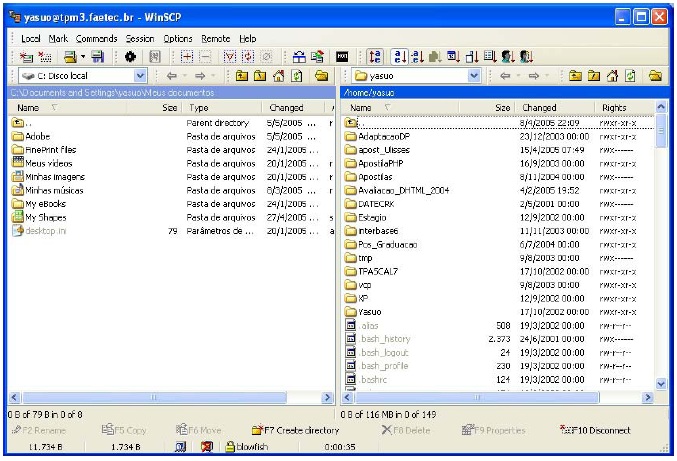Open the 'C: Disco local' drive dropdown
The width and height of the screenshot is (677, 461).
click(x=140, y=76)
